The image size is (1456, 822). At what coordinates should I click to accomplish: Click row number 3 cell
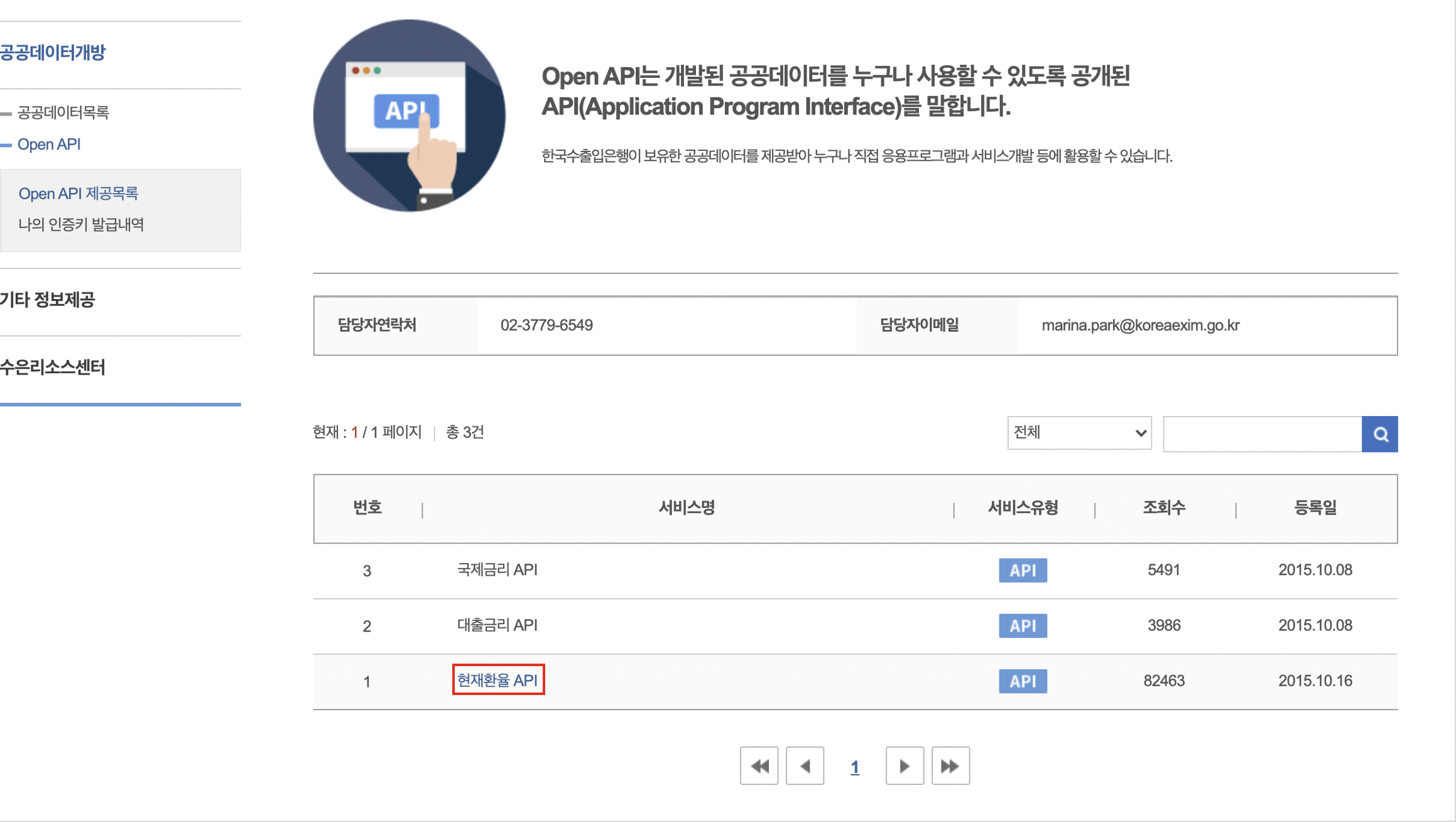point(367,571)
